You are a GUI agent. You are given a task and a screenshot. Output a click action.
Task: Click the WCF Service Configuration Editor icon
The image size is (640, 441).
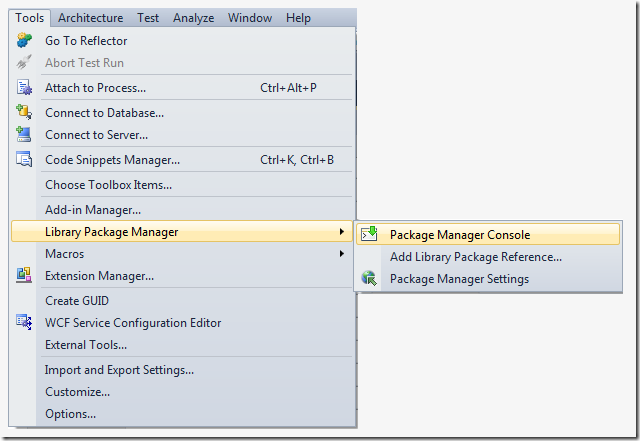(24, 322)
